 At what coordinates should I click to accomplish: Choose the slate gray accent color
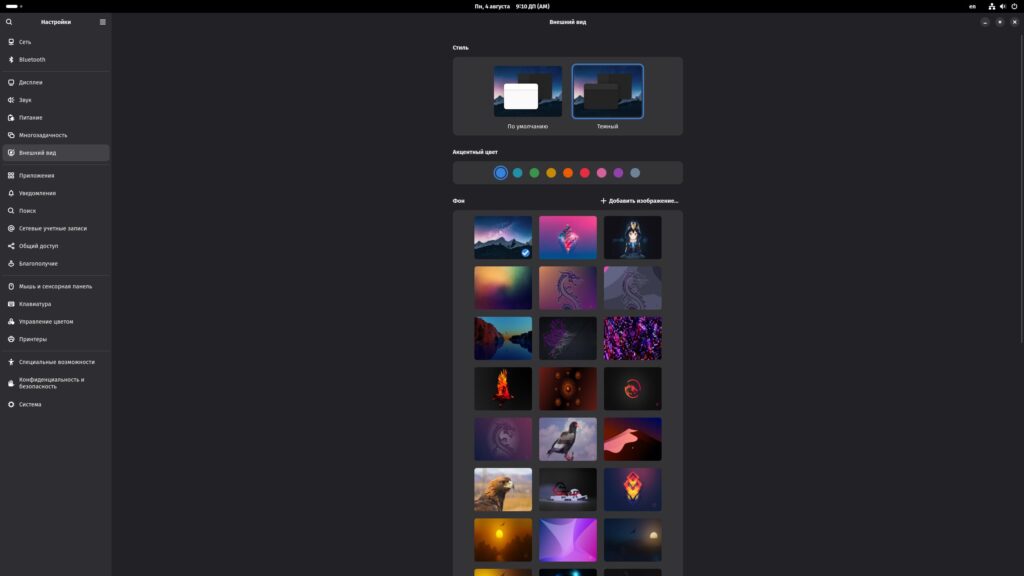635,173
